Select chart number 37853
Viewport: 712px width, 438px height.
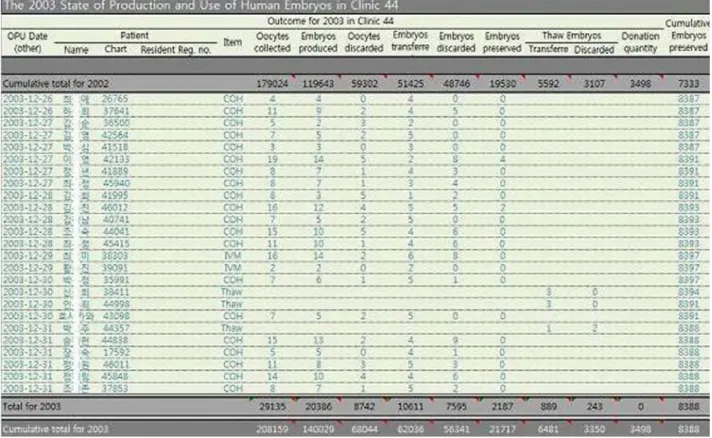(115, 389)
